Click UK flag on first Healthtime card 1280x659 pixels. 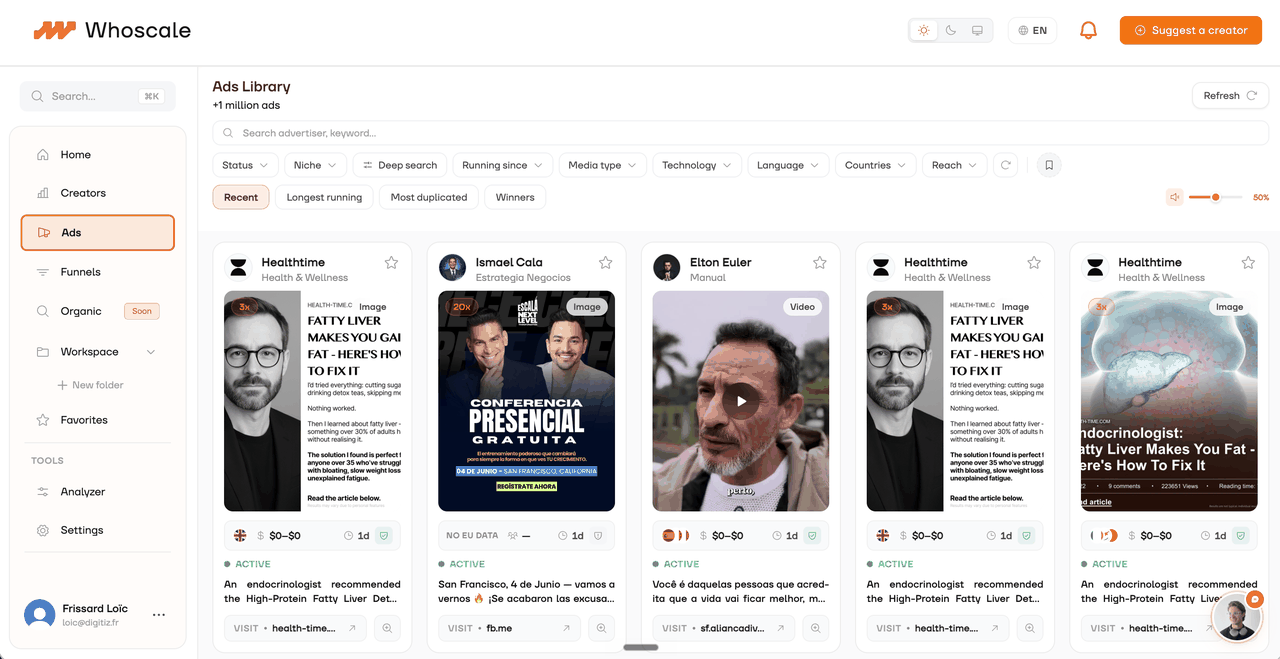(x=240, y=536)
